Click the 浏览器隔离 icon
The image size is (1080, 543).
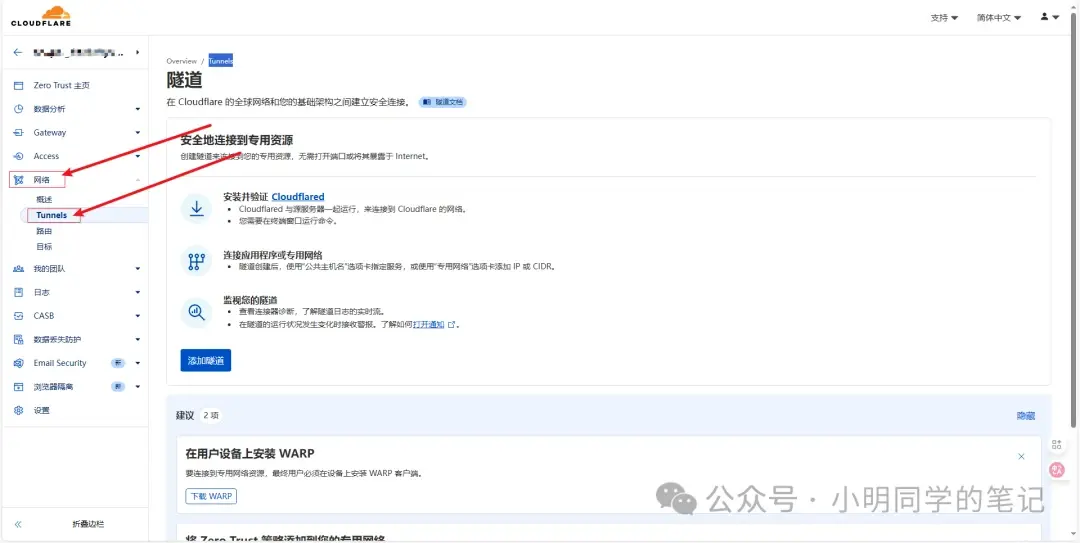click(19, 387)
